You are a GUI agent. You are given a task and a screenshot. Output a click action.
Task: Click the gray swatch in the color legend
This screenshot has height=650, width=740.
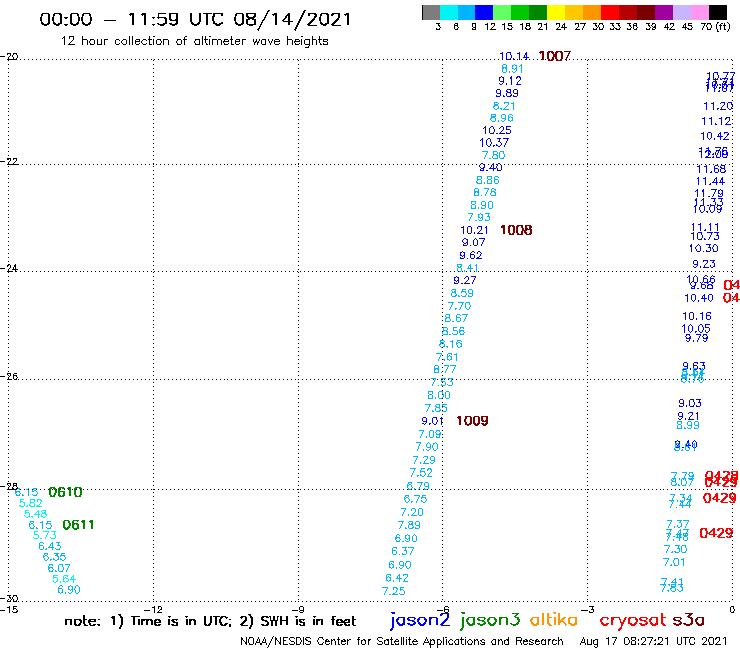coord(431,12)
